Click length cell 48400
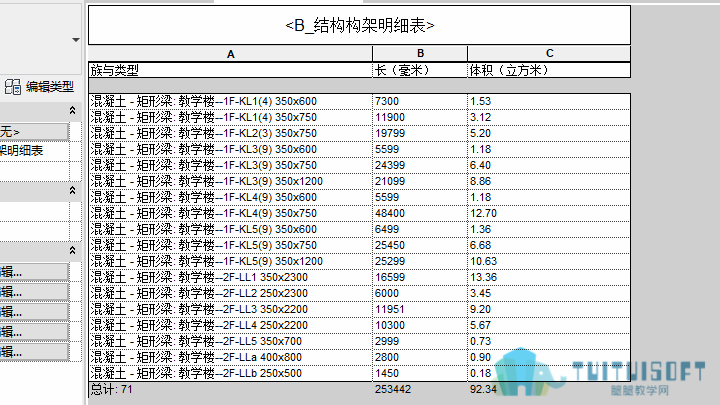The height and width of the screenshot is (405, 720). pos(420,214)
